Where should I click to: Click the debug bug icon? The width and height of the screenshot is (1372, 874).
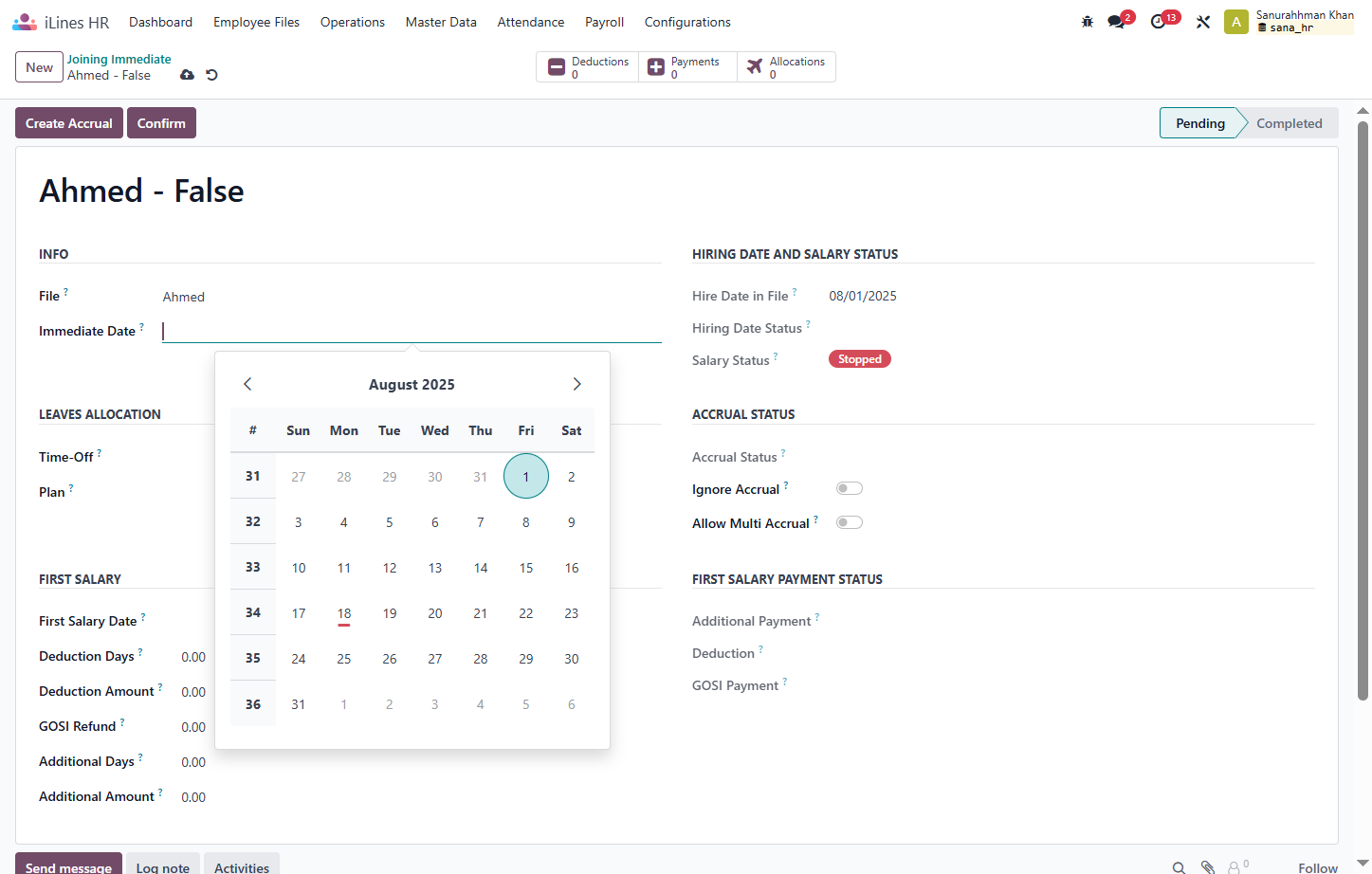click(1088, 22)
